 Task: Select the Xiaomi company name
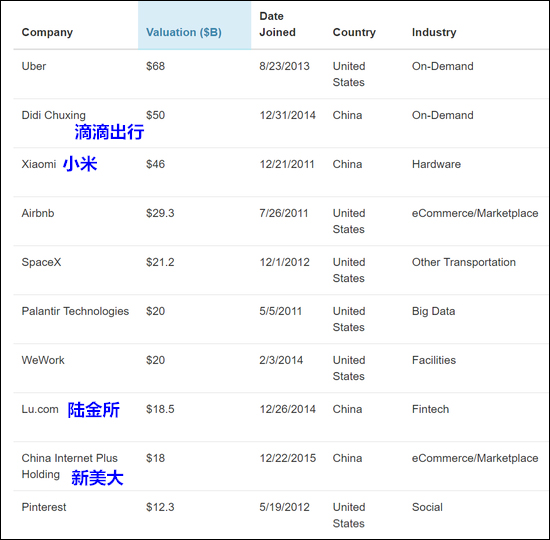39,164
